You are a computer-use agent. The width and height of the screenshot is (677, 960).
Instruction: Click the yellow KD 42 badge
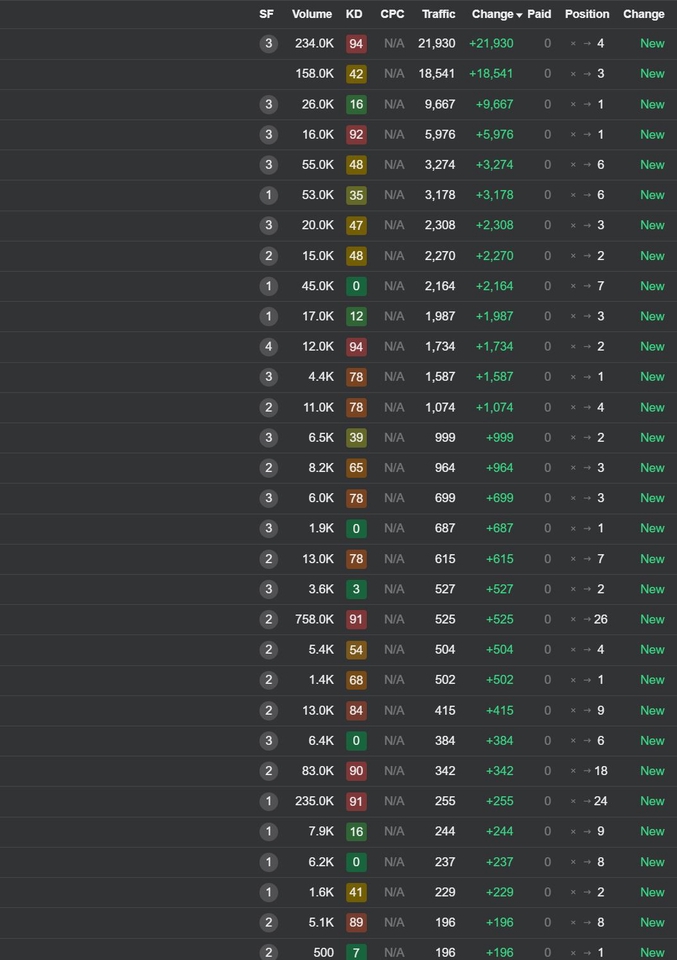coord(356,74)
